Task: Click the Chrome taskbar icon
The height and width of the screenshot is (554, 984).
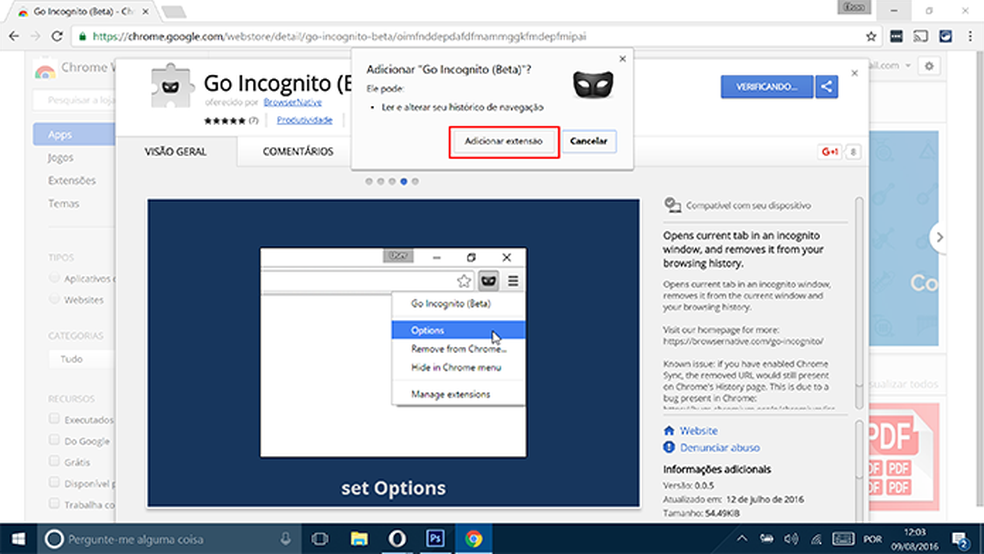Action: (x=474, y=539)
